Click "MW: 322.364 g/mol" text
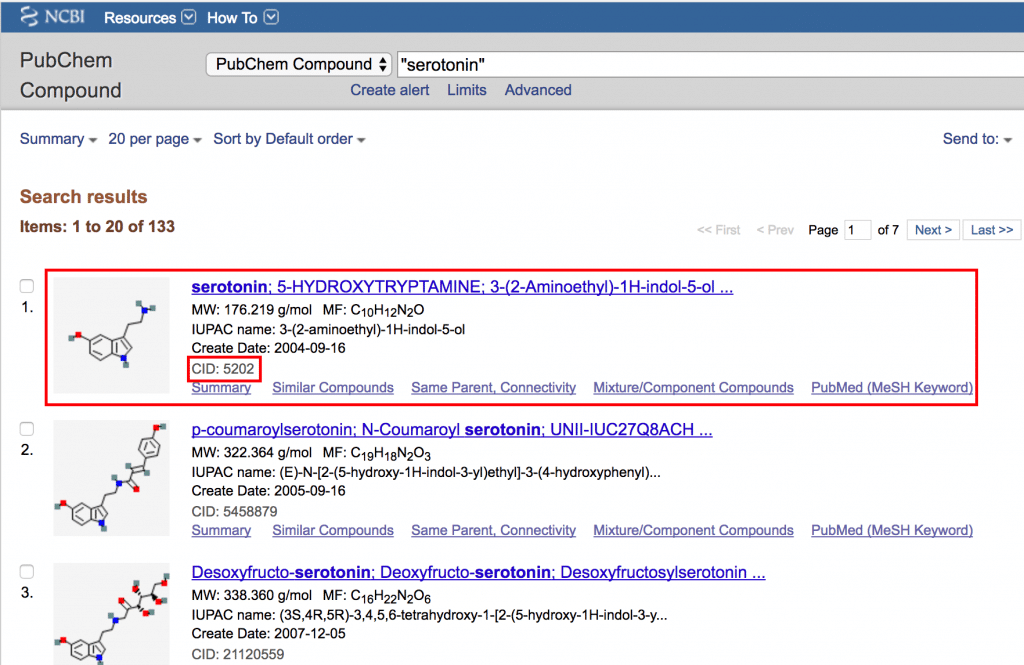 [x=251, y=453]
